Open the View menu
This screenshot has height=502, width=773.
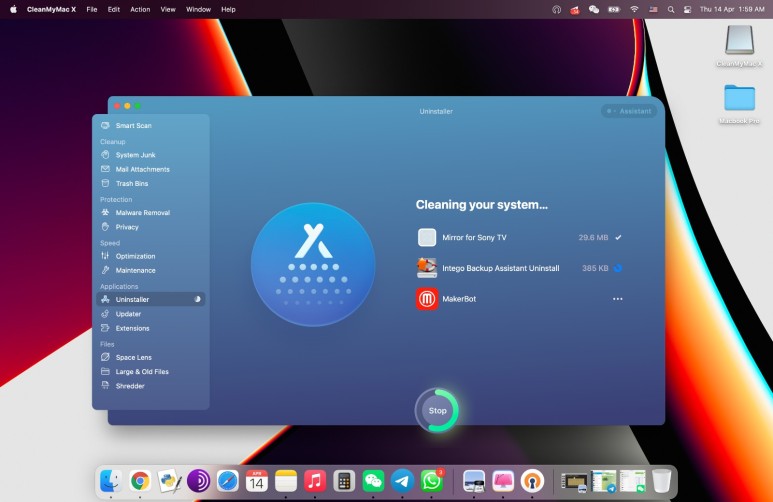pos(168,9)
